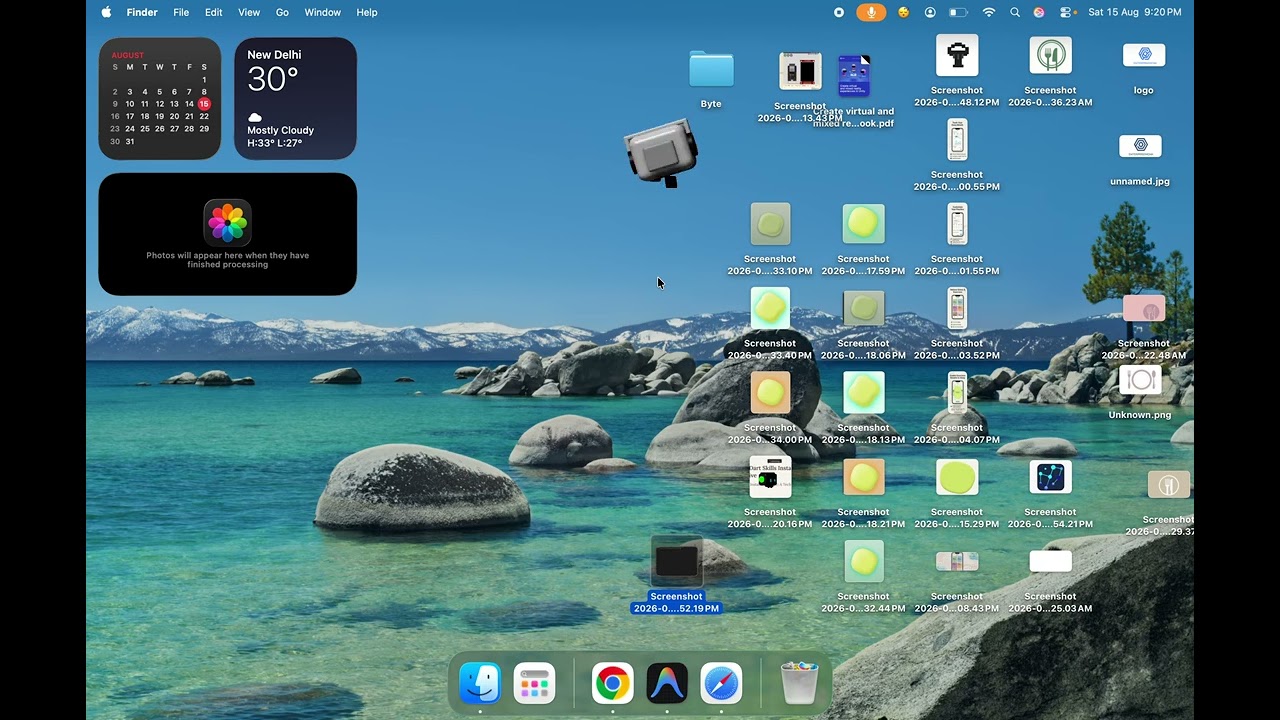Select the Screenshot ending 54.21 PM
Screen dimensions: 1280x720
click(1050, 477)
